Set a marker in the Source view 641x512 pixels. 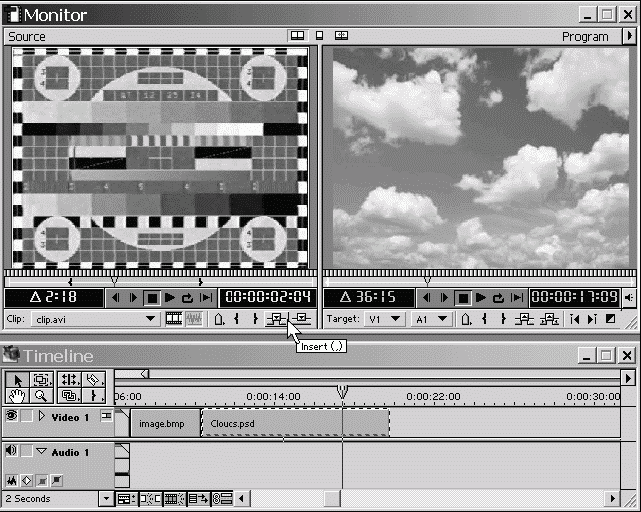(x=219, y=319)
